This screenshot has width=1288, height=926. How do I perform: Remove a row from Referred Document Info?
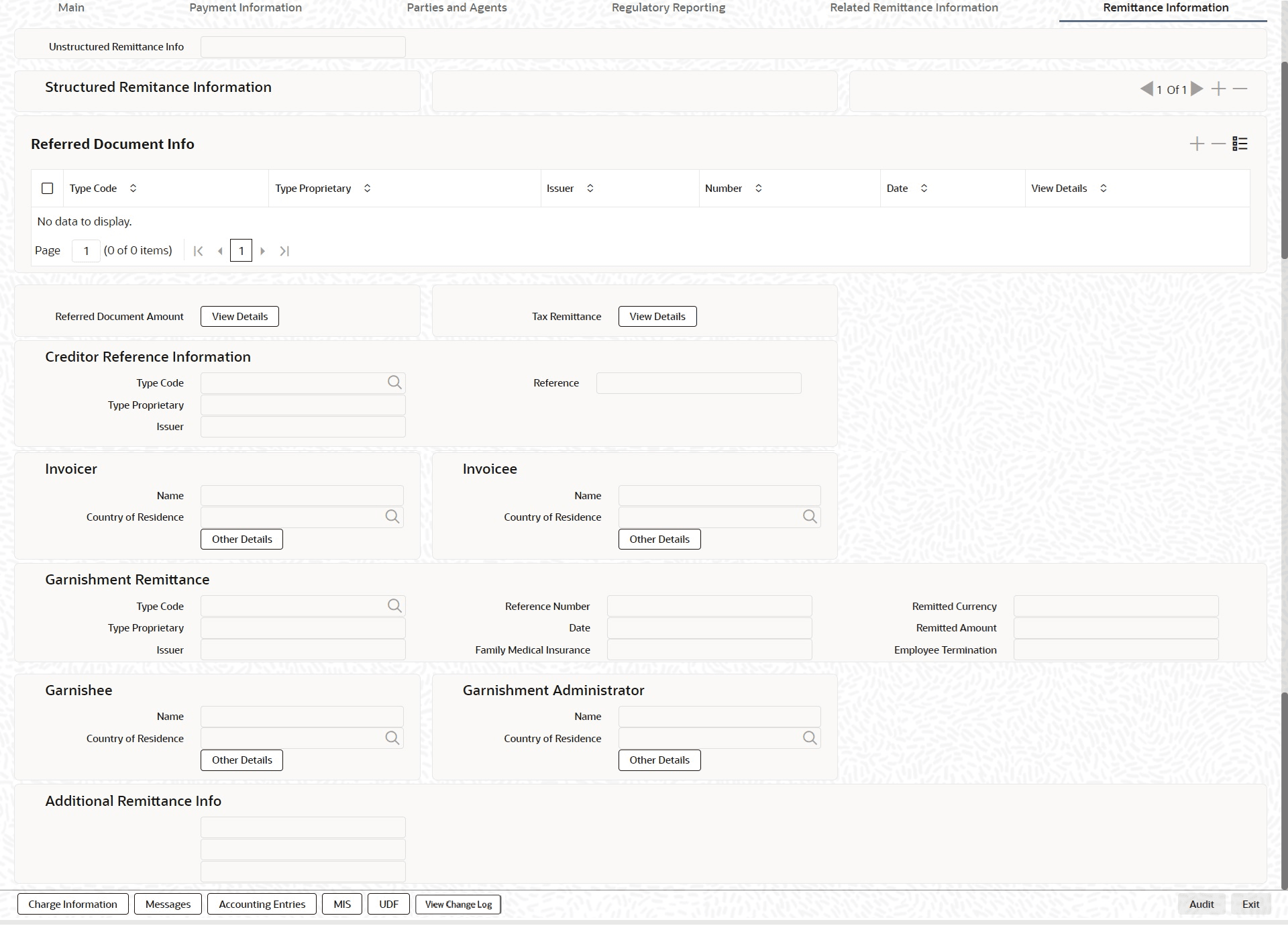[x=1218, y=144]
